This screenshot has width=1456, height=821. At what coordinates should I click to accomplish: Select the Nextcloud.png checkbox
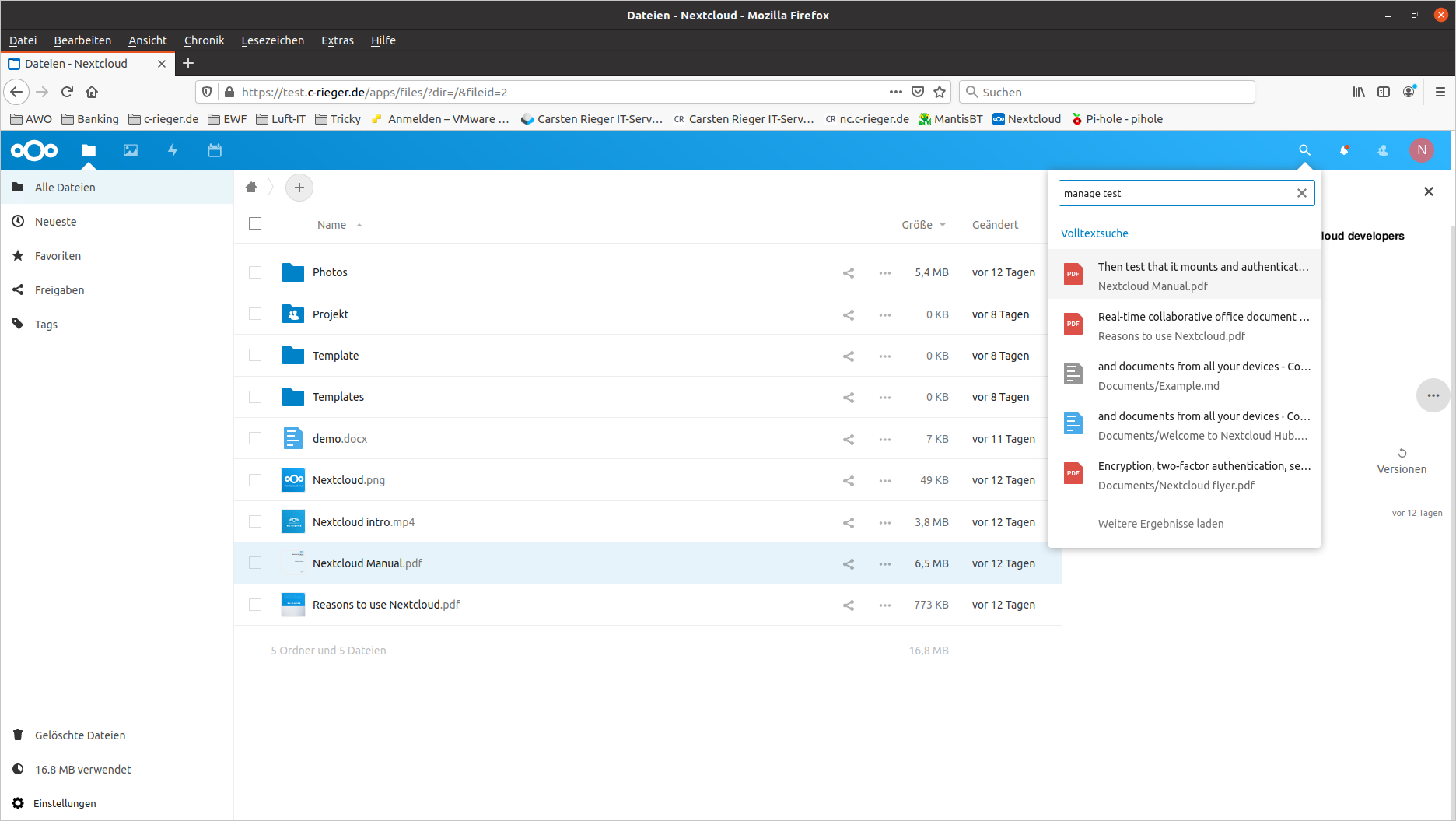point(255,480)
